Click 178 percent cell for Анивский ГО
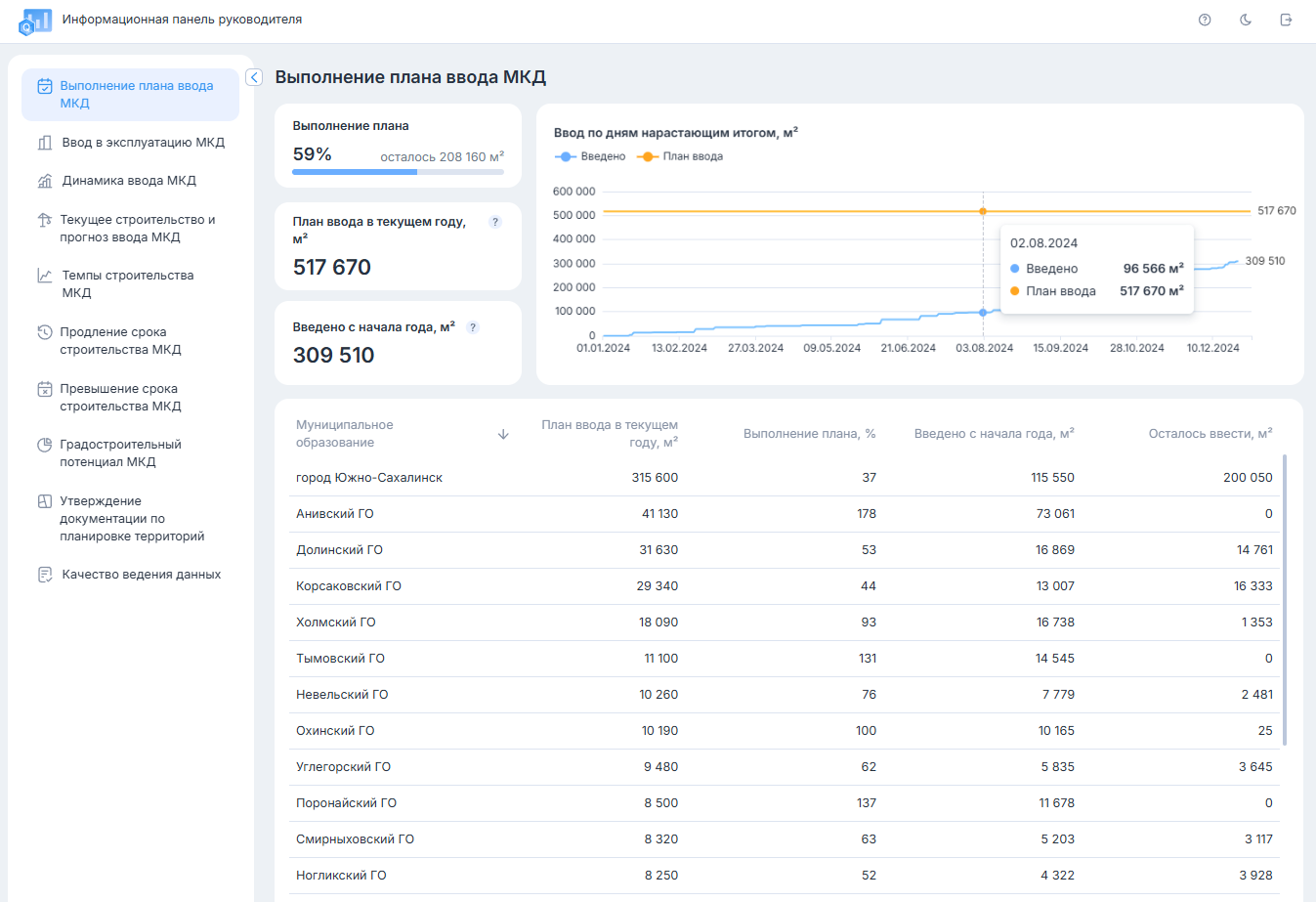Viewport: 1316px width, 902px height. [x=867, y=514]
